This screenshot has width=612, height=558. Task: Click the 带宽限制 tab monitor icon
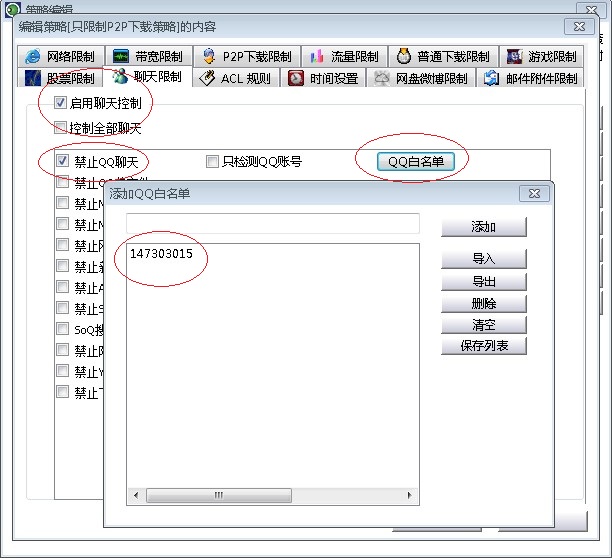pos(121,57)
